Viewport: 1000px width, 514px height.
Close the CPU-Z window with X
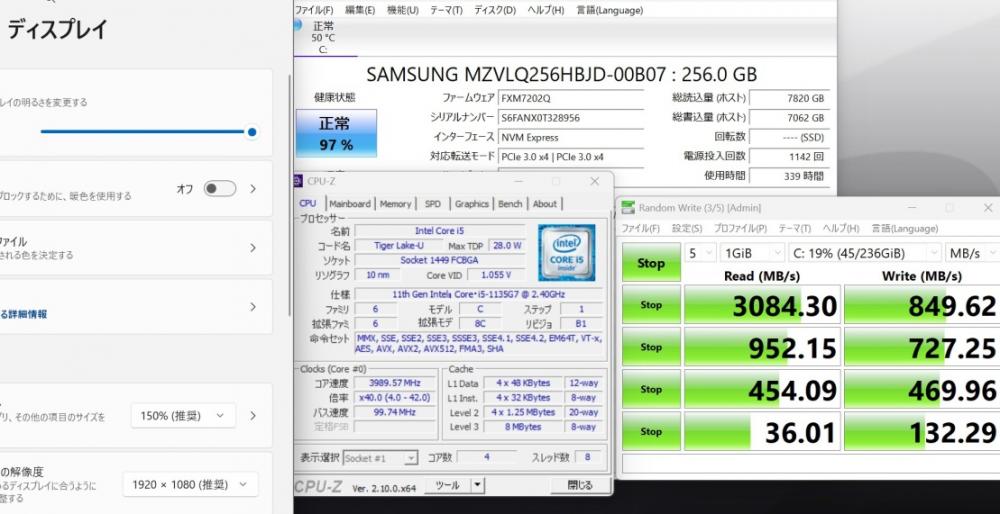click(594, 182)
